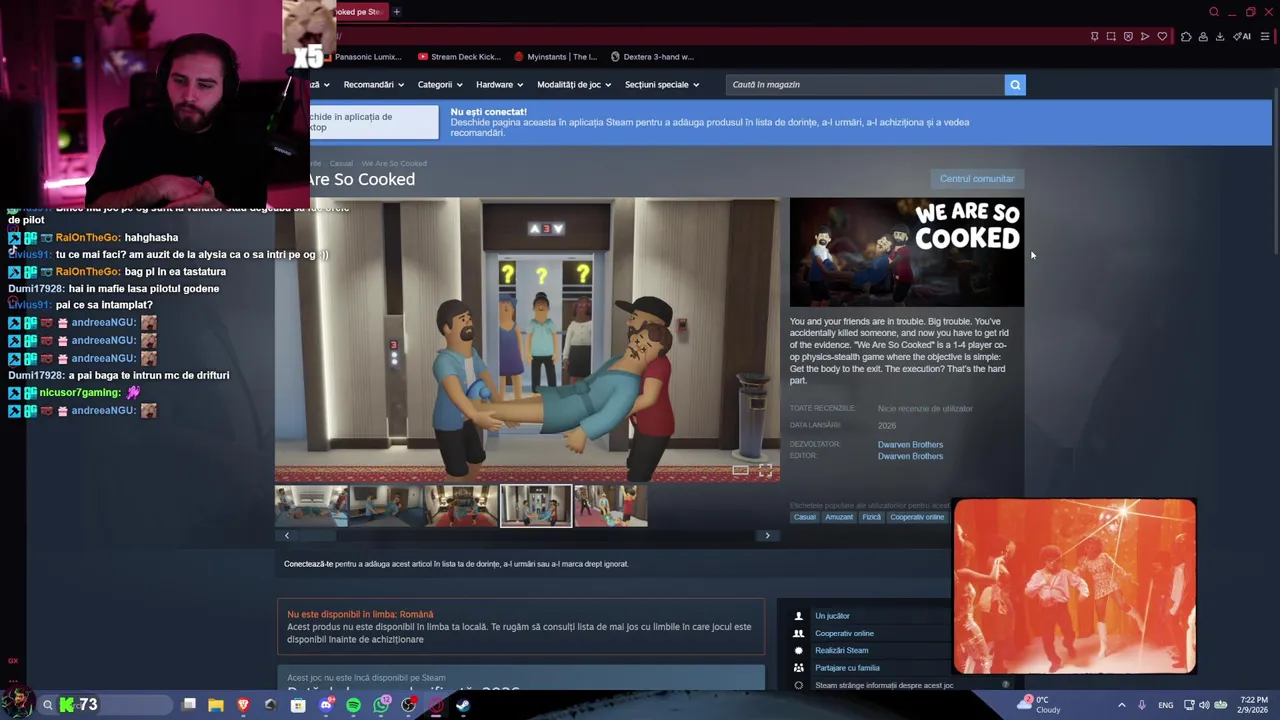Expand the Hardware dropdown menu
1280x720 pixels.
[499, 85]
